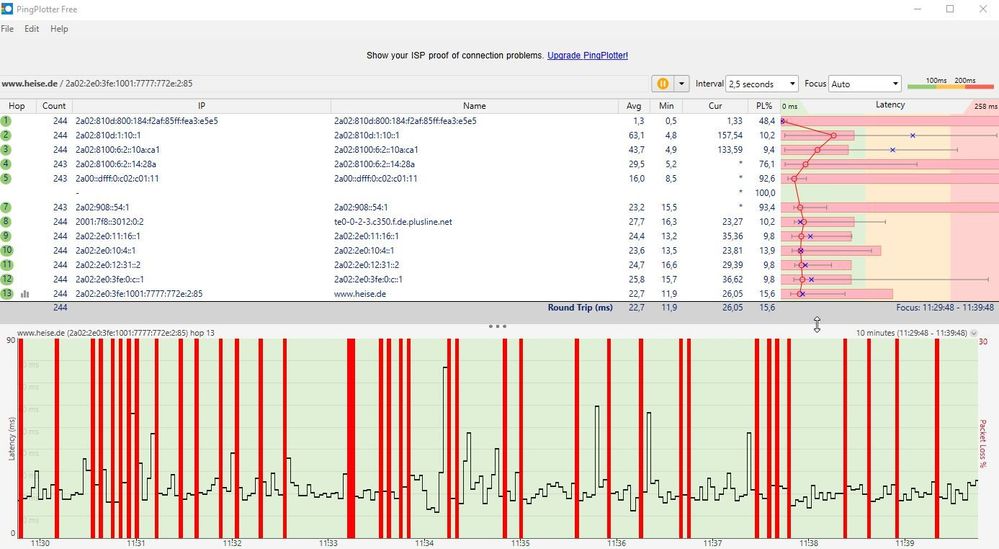Click the hop 12 green circle icon

coord(6,279)
